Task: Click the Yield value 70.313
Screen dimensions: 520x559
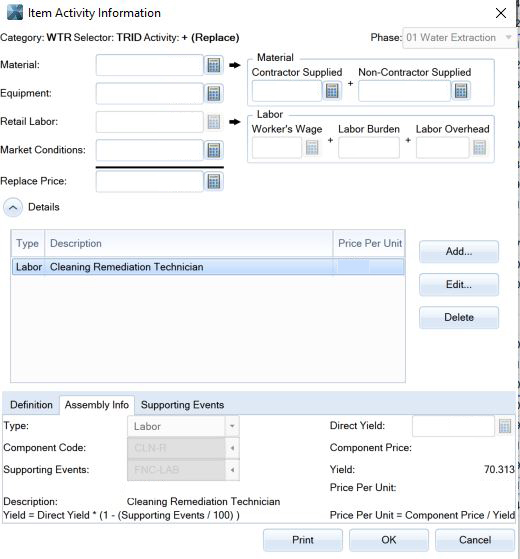Action: pyautogui.click(x=499, y=470)
